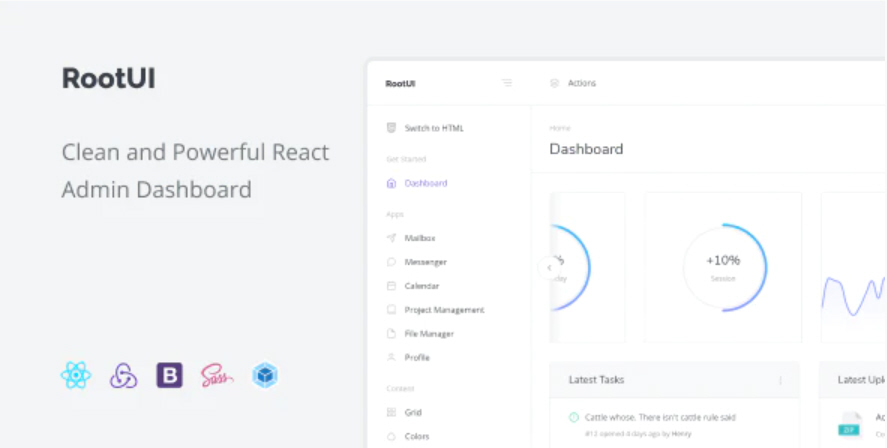Screen dimensions: 887x448
Task: Click the Home breadcrumb link
Action: point(560,128)
